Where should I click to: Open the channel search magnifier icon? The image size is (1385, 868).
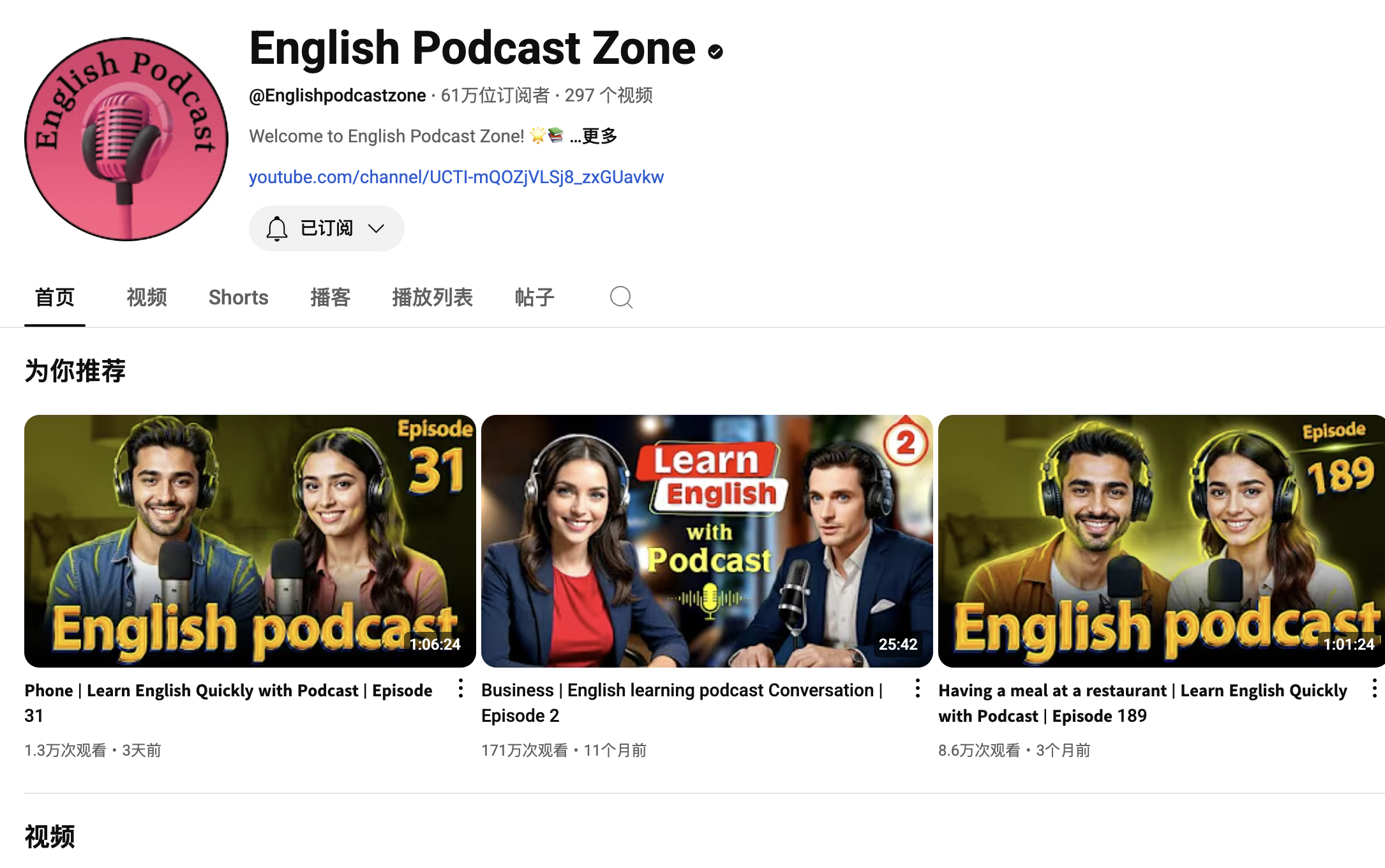tap(621, 297)
